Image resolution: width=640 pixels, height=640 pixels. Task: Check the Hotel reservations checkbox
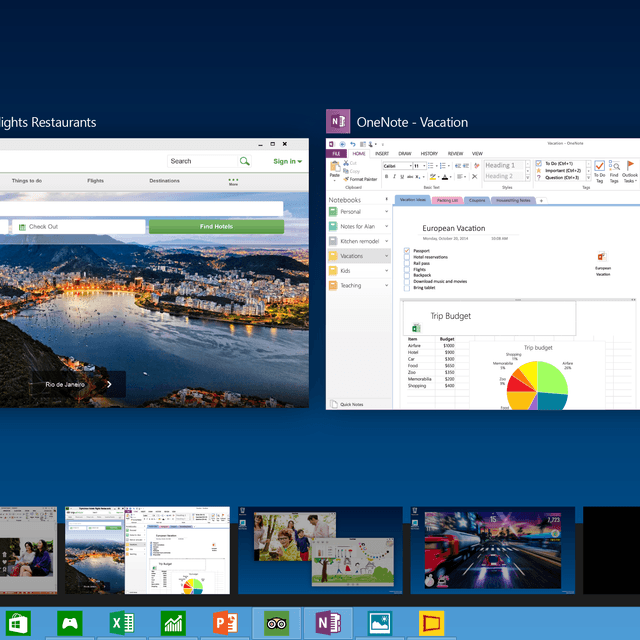[x=407, y=257]
